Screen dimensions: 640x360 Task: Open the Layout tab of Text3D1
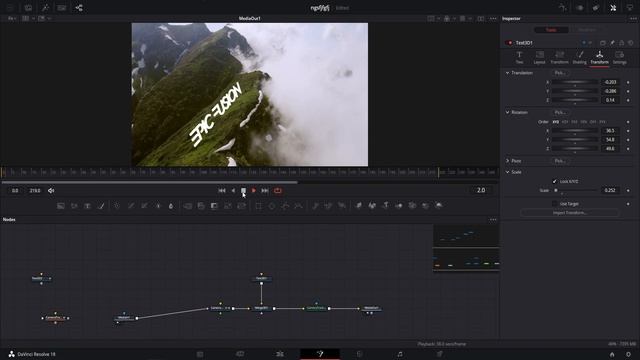539,58
